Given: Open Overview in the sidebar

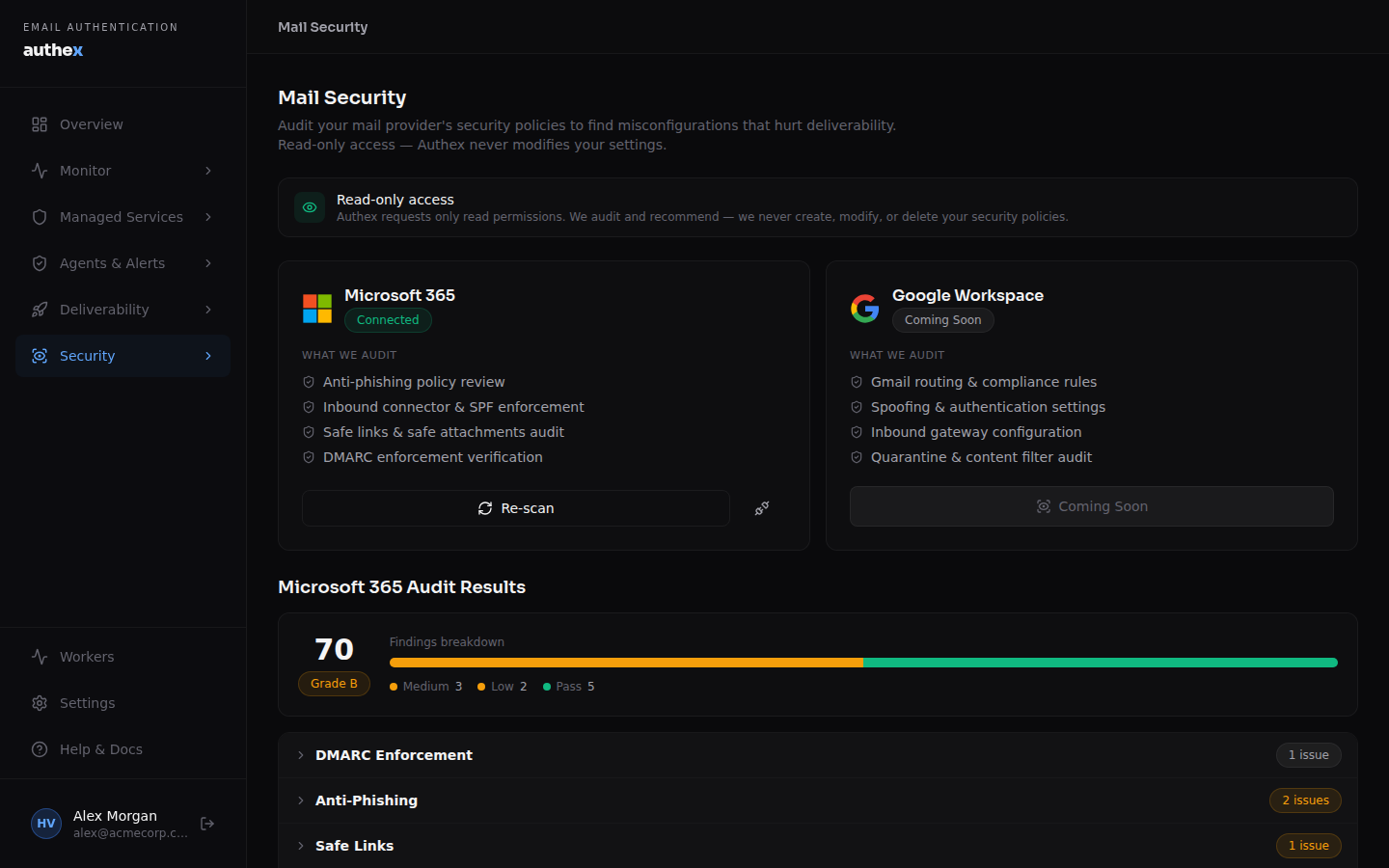Looking at the screenshot, I should (123, 124).
